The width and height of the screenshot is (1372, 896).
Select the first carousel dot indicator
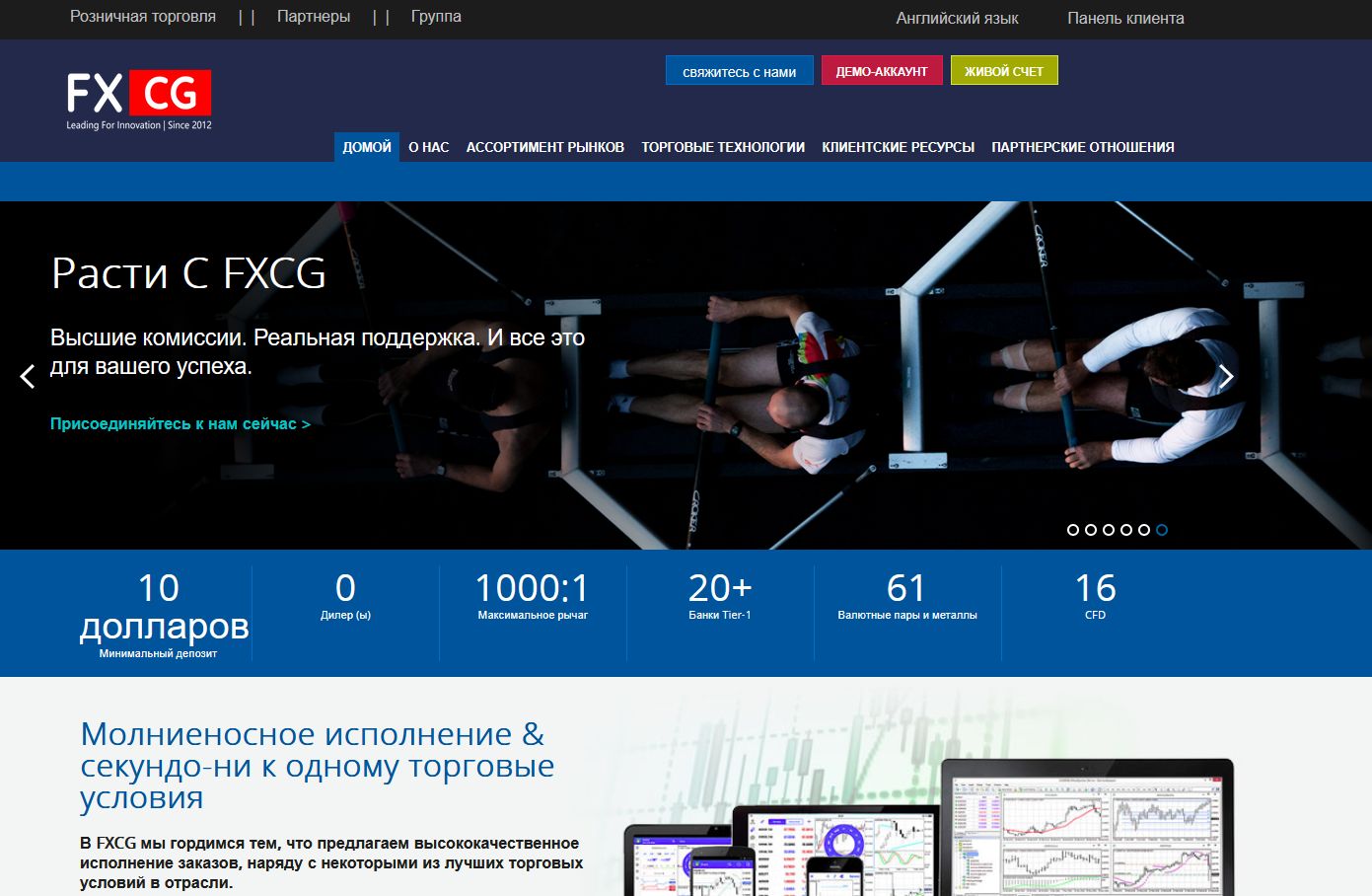tap(1072, 529)
